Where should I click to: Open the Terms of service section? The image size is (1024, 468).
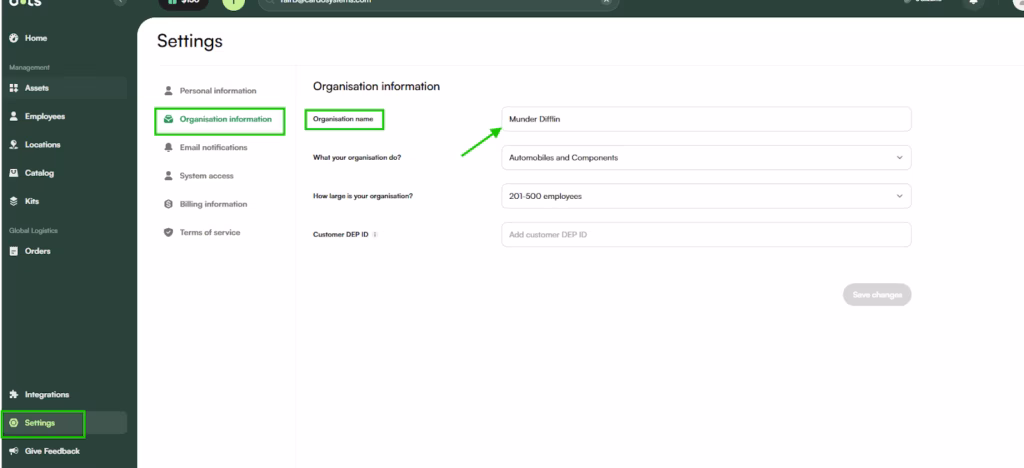(209, 232)
